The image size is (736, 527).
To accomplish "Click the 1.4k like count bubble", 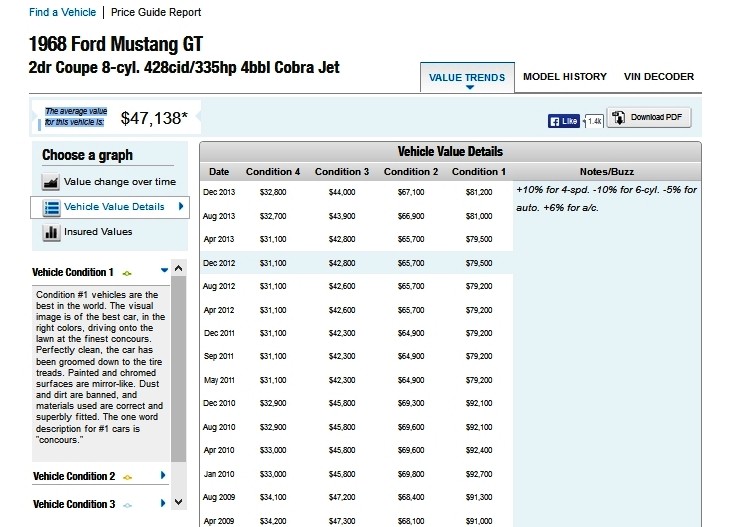I will (594, 121).
